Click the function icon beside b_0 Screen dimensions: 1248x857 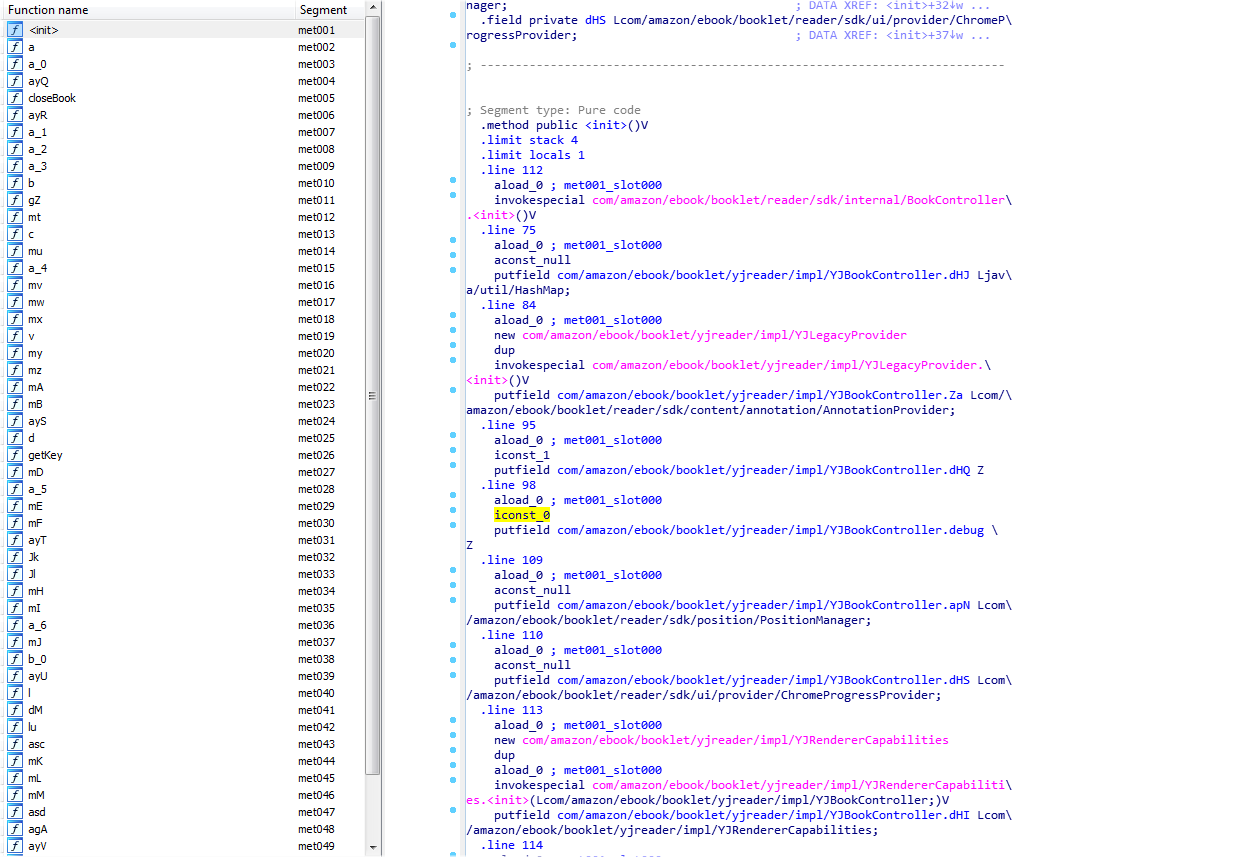tap(15, 659)
